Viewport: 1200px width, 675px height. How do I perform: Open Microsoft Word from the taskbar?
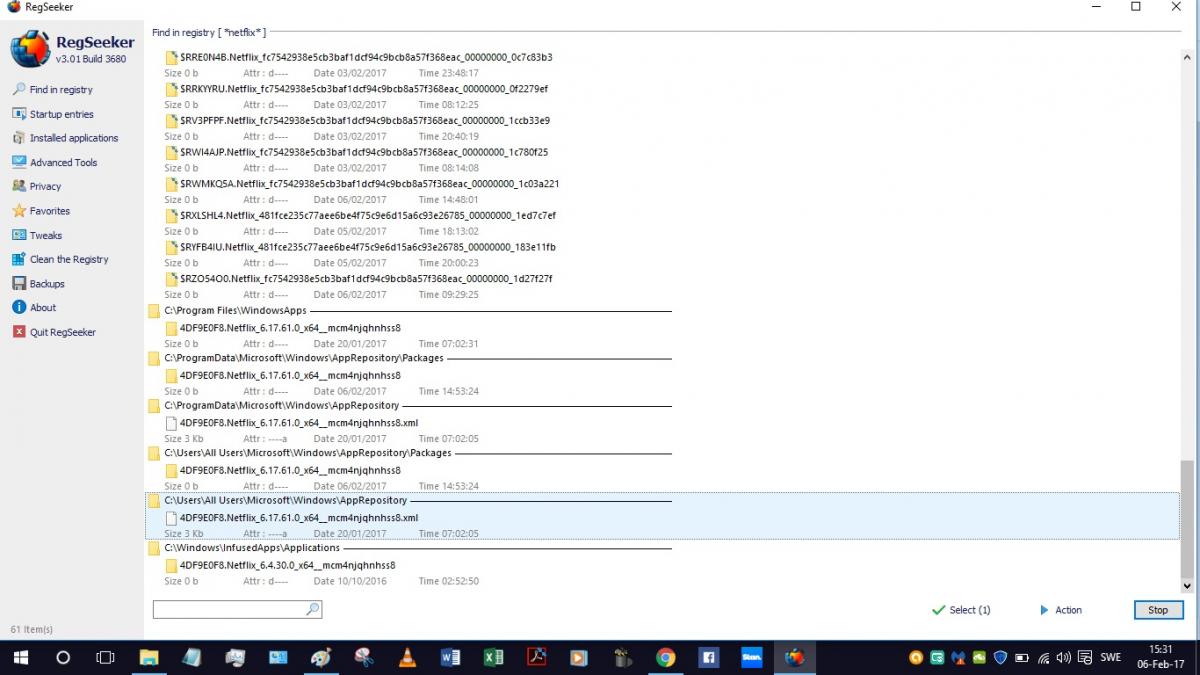tap(450, 658)
